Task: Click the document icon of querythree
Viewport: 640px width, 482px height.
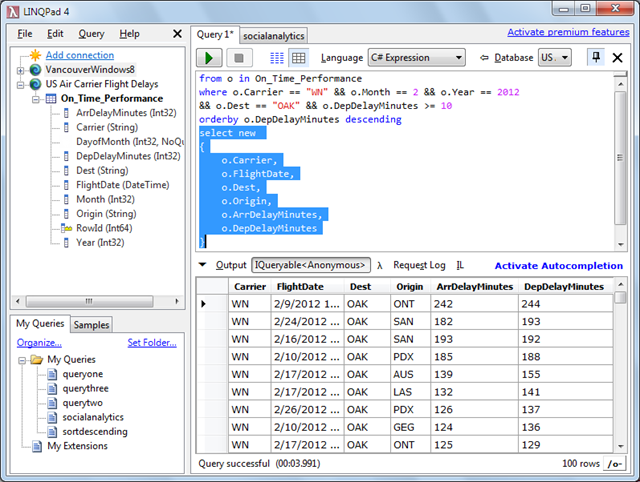Action: click(x=52, y=388)
